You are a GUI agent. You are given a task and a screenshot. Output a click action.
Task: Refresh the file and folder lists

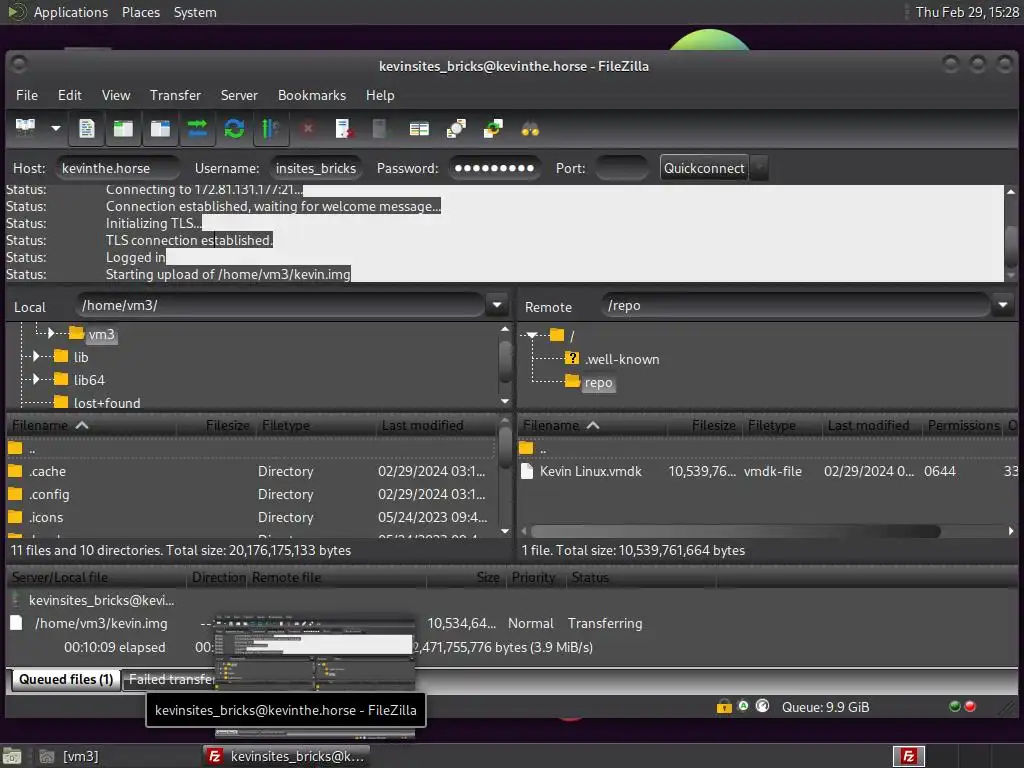pyautogui.click(x=234, y=128)
